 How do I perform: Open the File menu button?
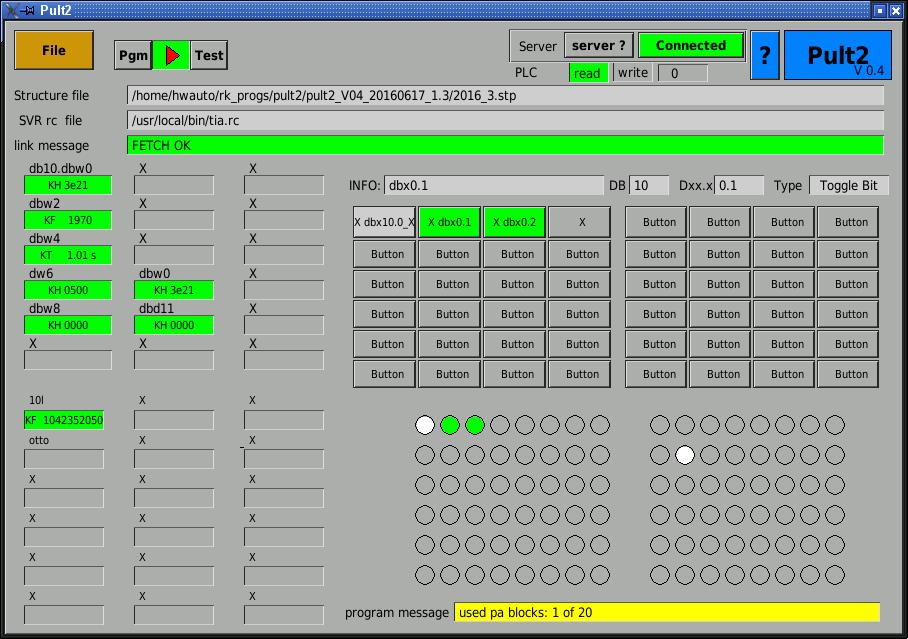(x=54, y=51)
